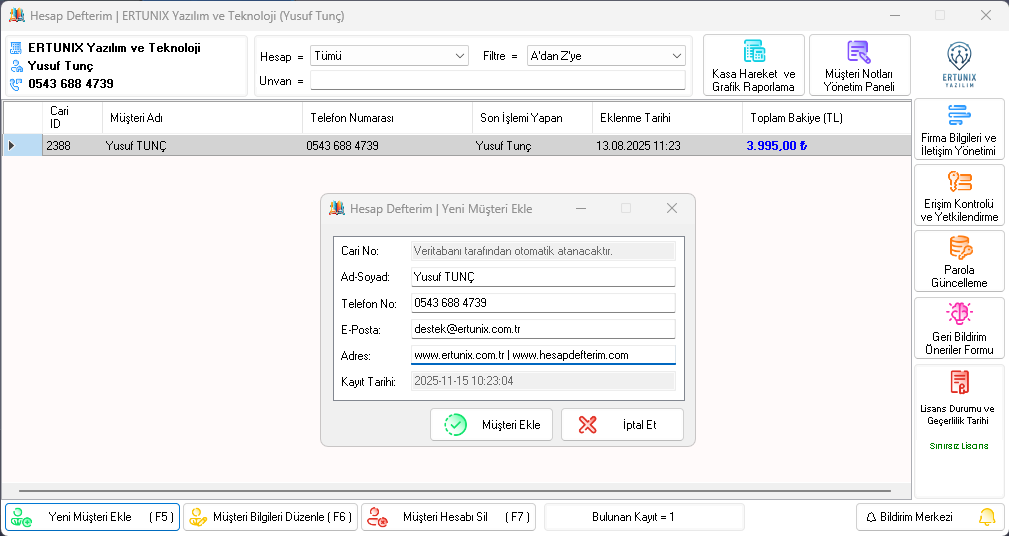The height and width of the screenshot is (536, 1009).
Task: Open Müşteri Notları Yönetim Paneli
Action: click(859, 65)
